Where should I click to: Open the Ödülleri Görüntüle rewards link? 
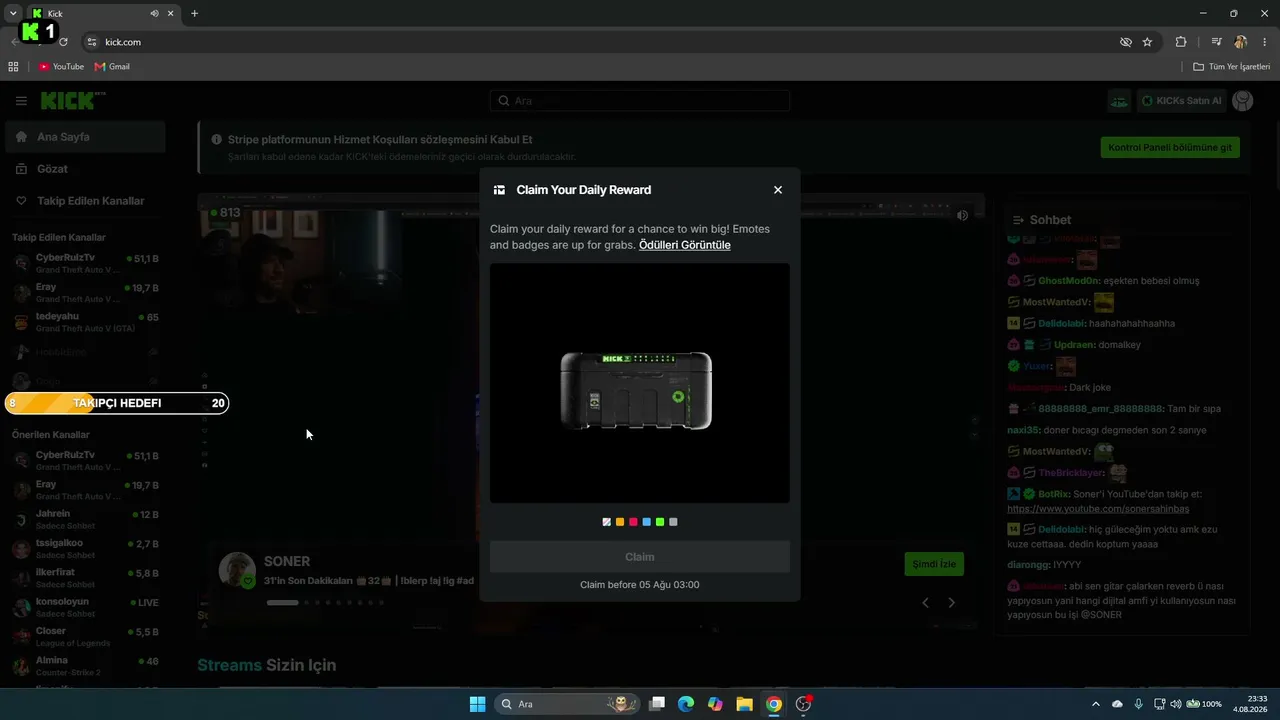point(685,245)
